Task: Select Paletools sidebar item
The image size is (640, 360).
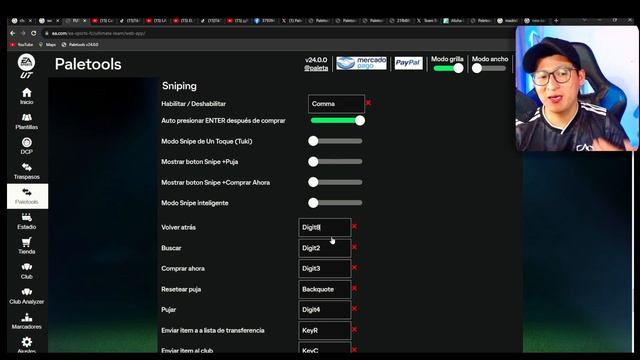Action: [27, 196]
